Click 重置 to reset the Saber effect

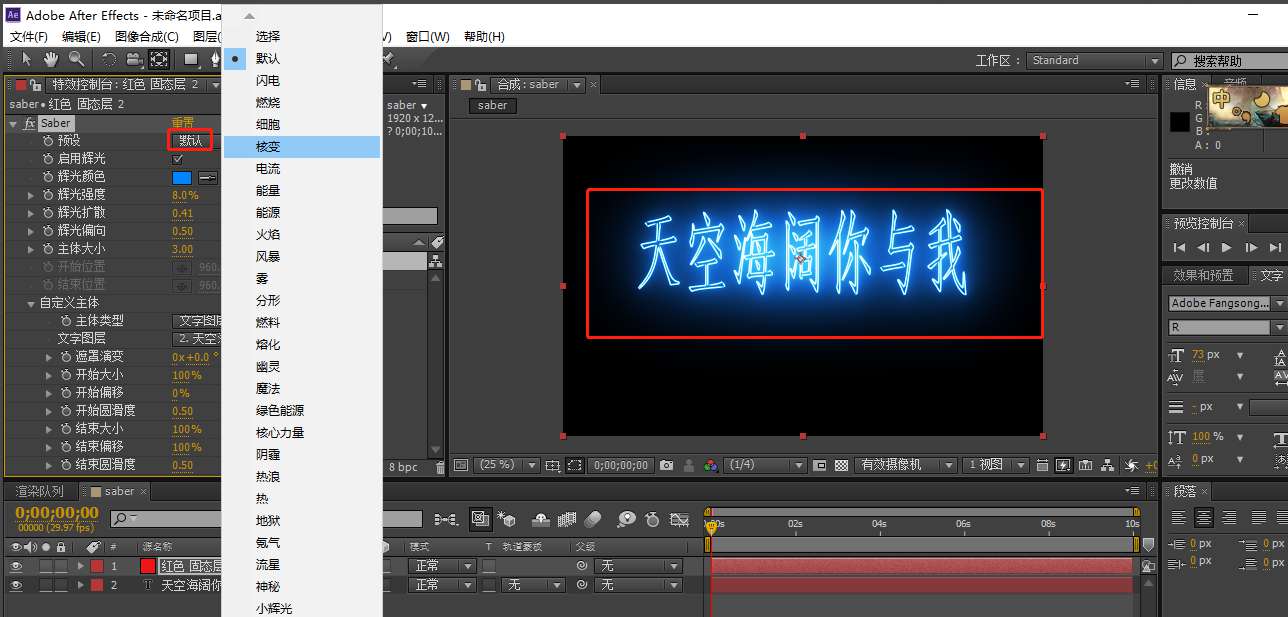point(184,122)
